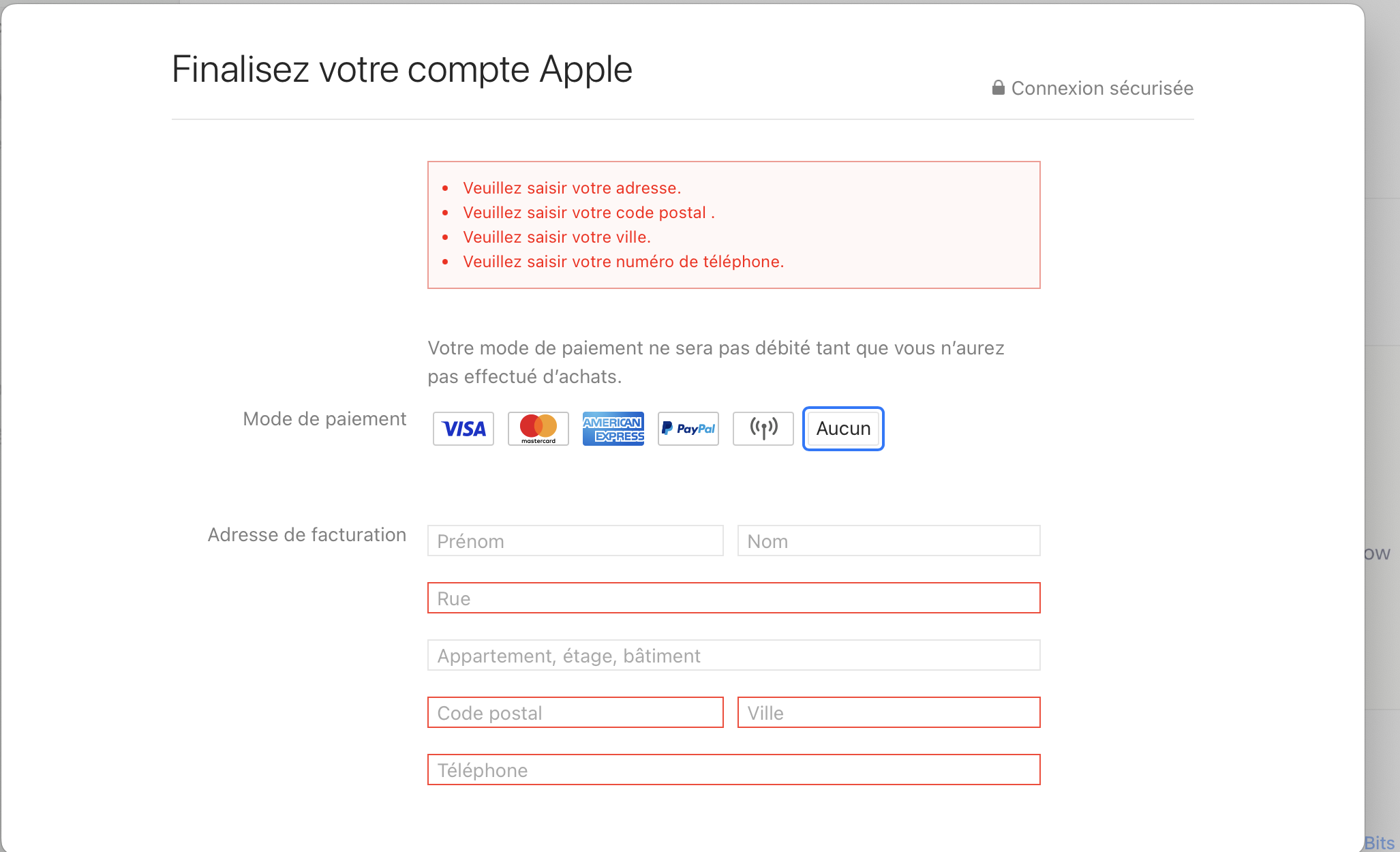Click the Adresse de facturation label
The height and width of the screenshot is (852, 1400).
[x=307, y=535]
